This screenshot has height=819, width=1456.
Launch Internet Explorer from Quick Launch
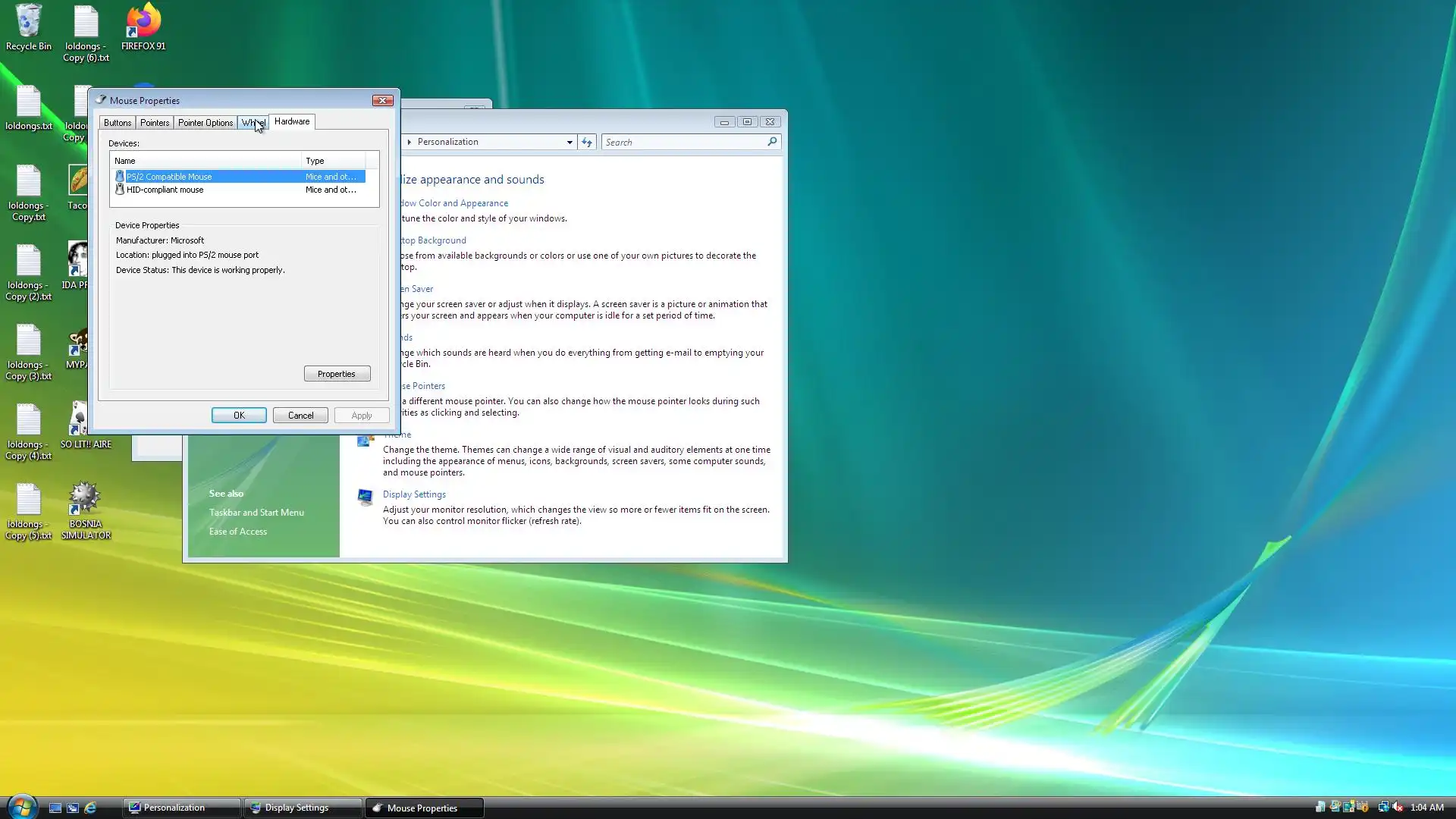point(90,808)
